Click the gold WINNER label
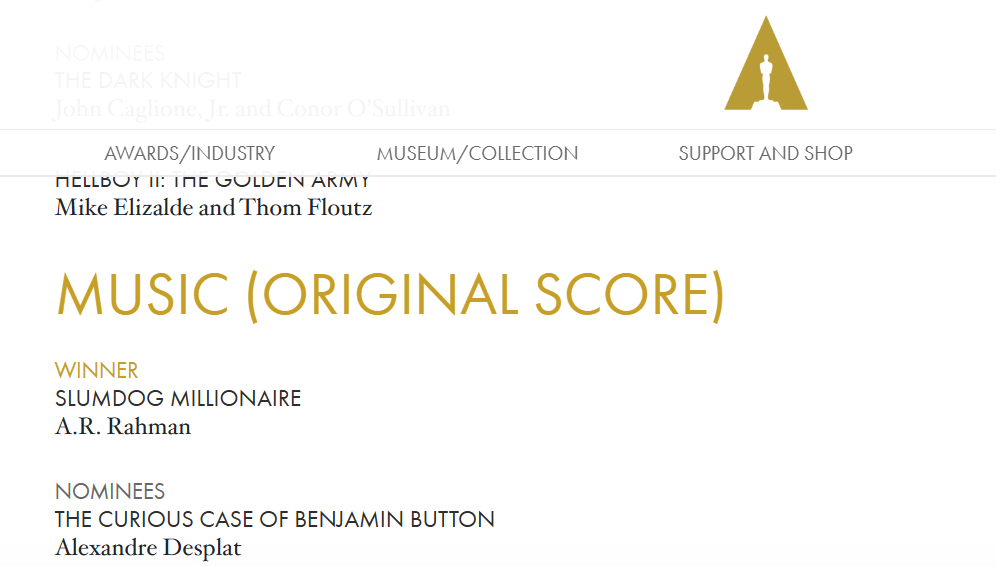The image size is (996, 566). (96, 370)
